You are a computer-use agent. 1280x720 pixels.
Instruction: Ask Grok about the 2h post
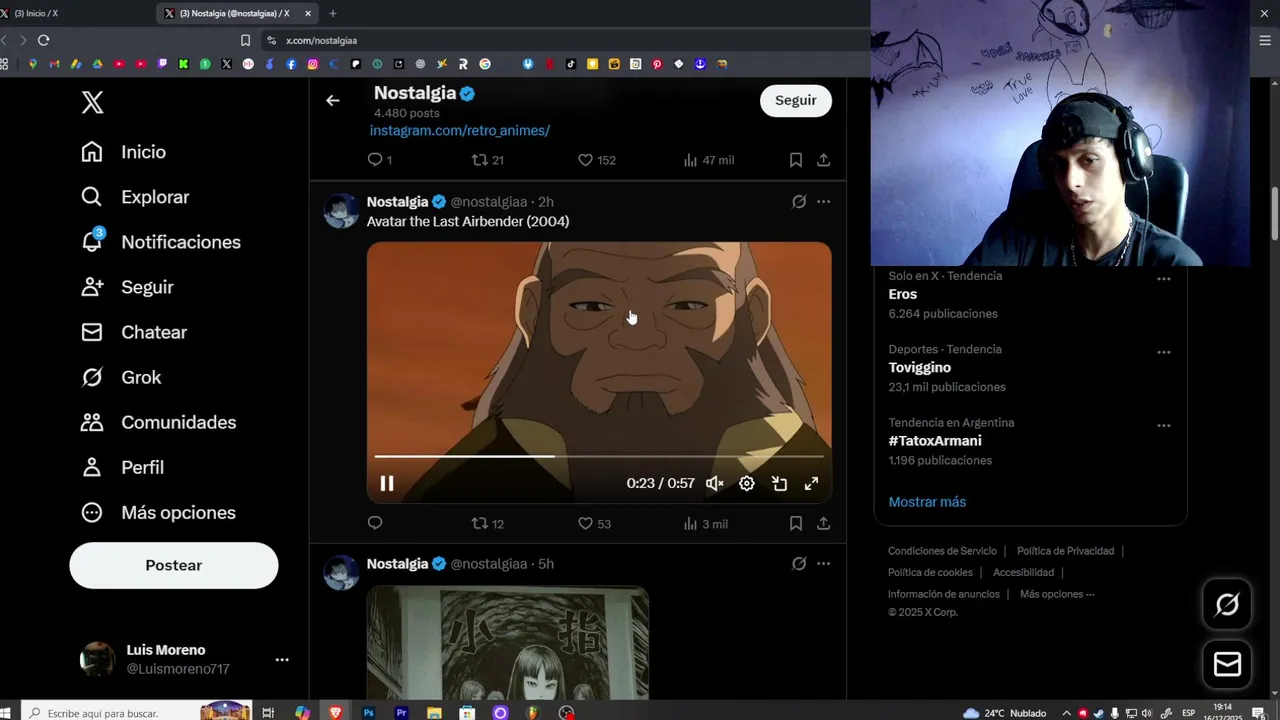[799, 201]
